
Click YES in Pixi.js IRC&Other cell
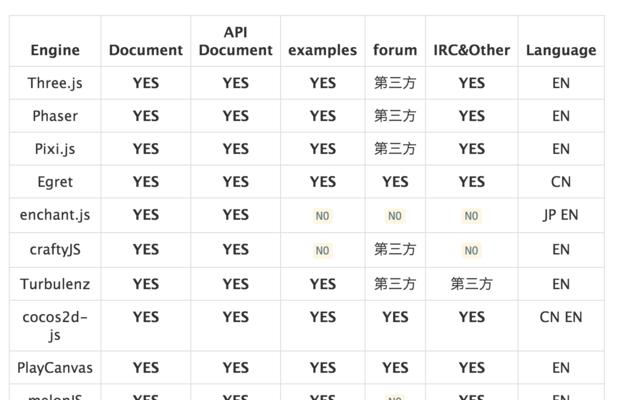click(472, 149)
